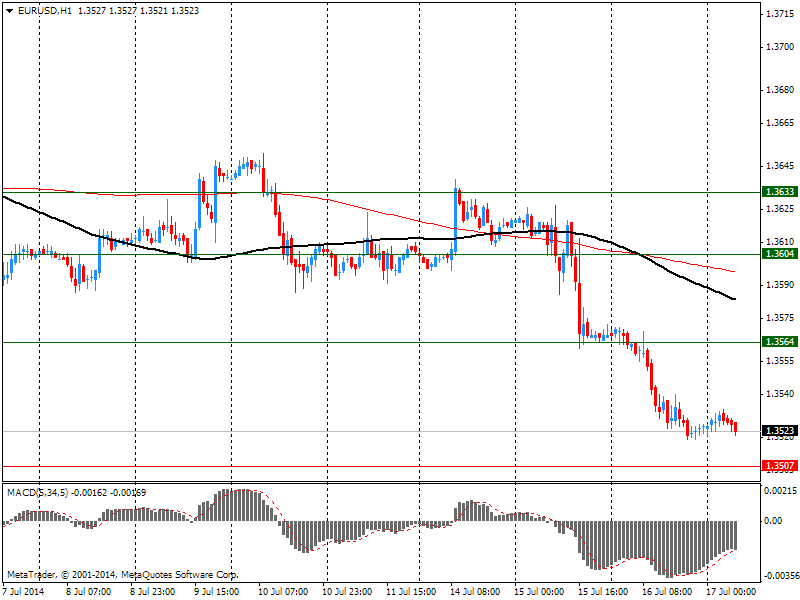The image size is (800, 600).
Task: Click the triangle arrow beside EURUSD,H1
Action: (x=10, y=11)
